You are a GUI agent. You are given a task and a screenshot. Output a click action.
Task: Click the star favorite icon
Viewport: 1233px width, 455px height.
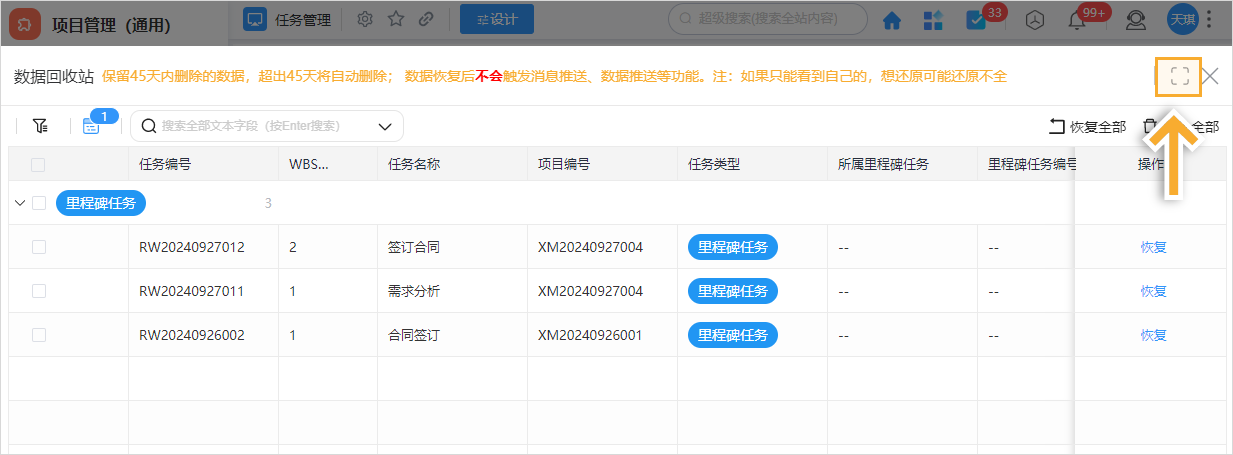[x=396, y=19]
